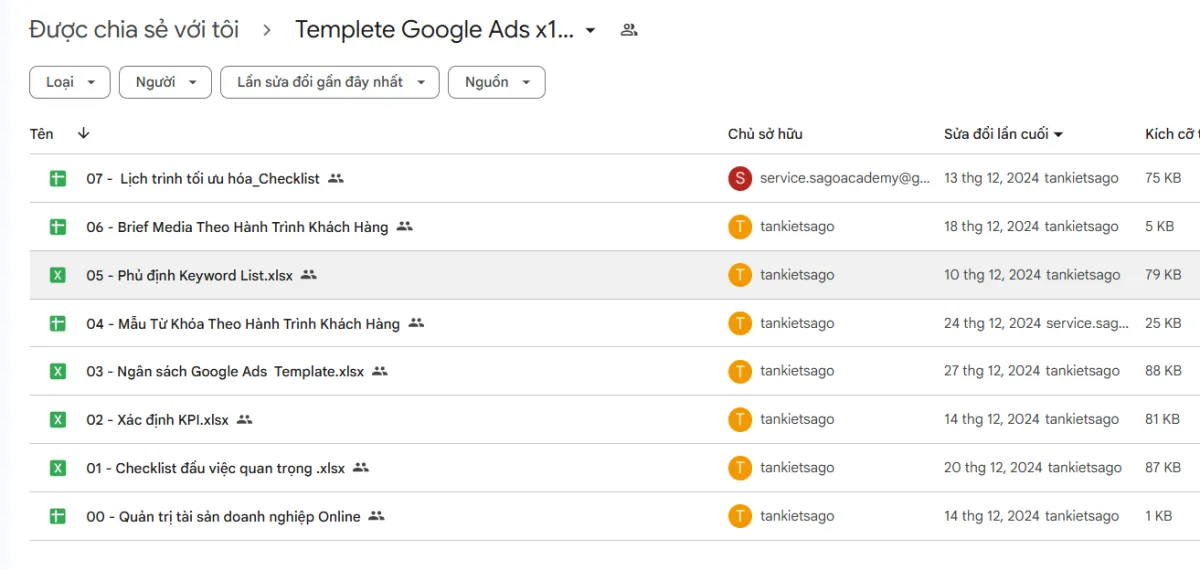Click the Sheets icon for 00 - Quản trị tài sản
Viewport: 1200px width, 570px height.
tap(58, 516)
